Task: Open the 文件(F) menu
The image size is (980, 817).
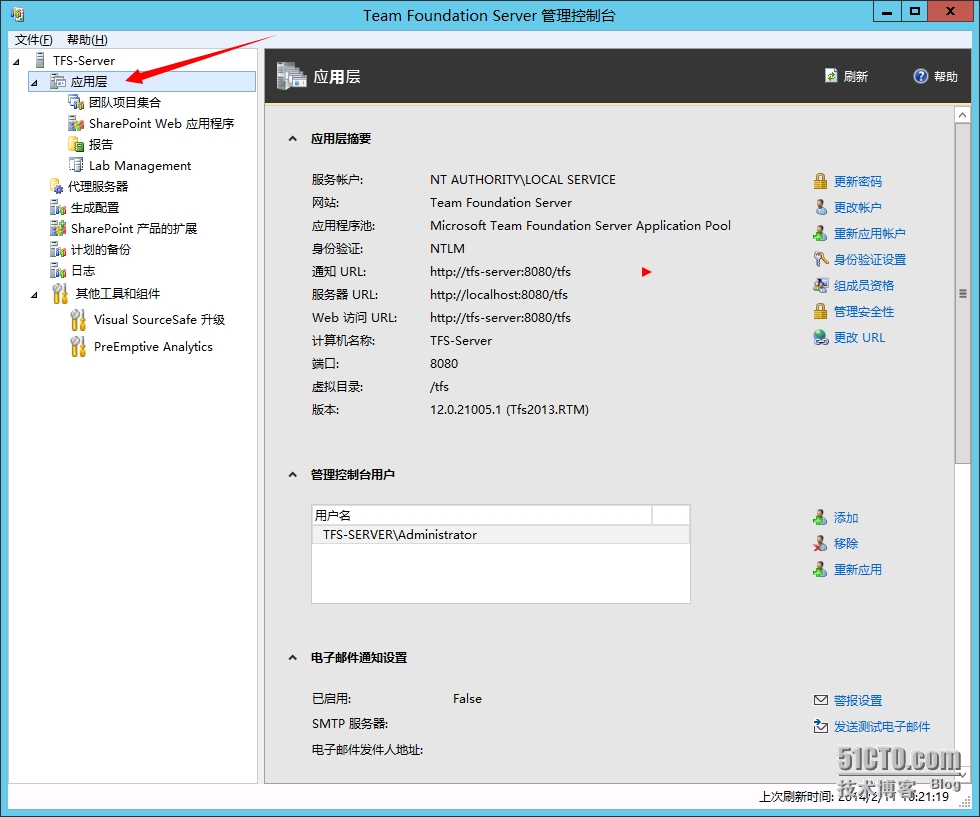Action: (34, 40)
